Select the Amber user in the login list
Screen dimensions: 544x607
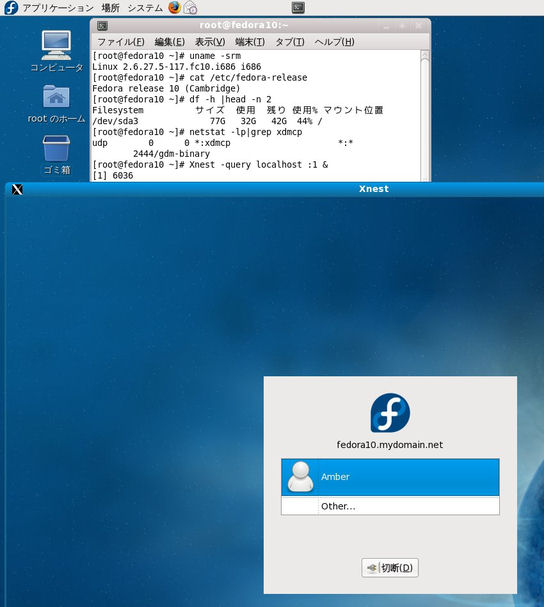tap(390, 477)
